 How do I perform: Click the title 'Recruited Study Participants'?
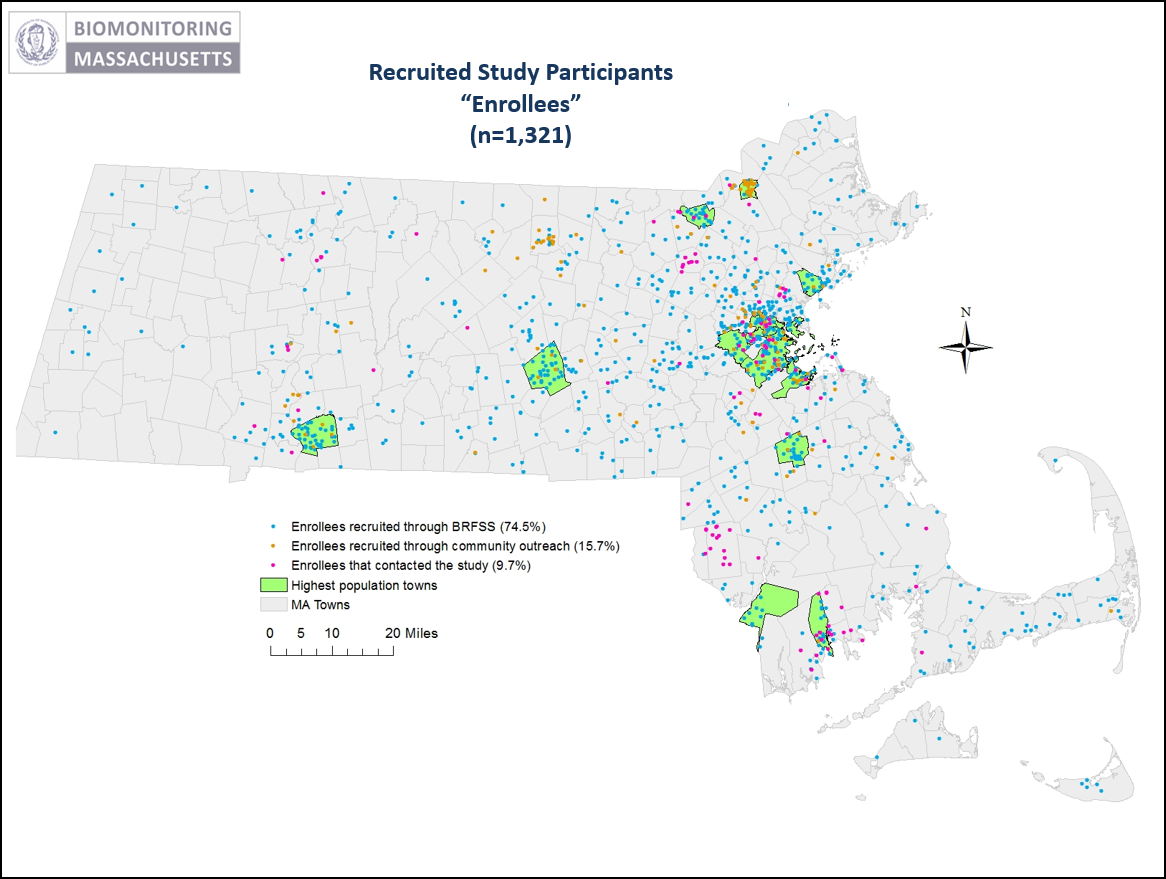pos(521,72)
